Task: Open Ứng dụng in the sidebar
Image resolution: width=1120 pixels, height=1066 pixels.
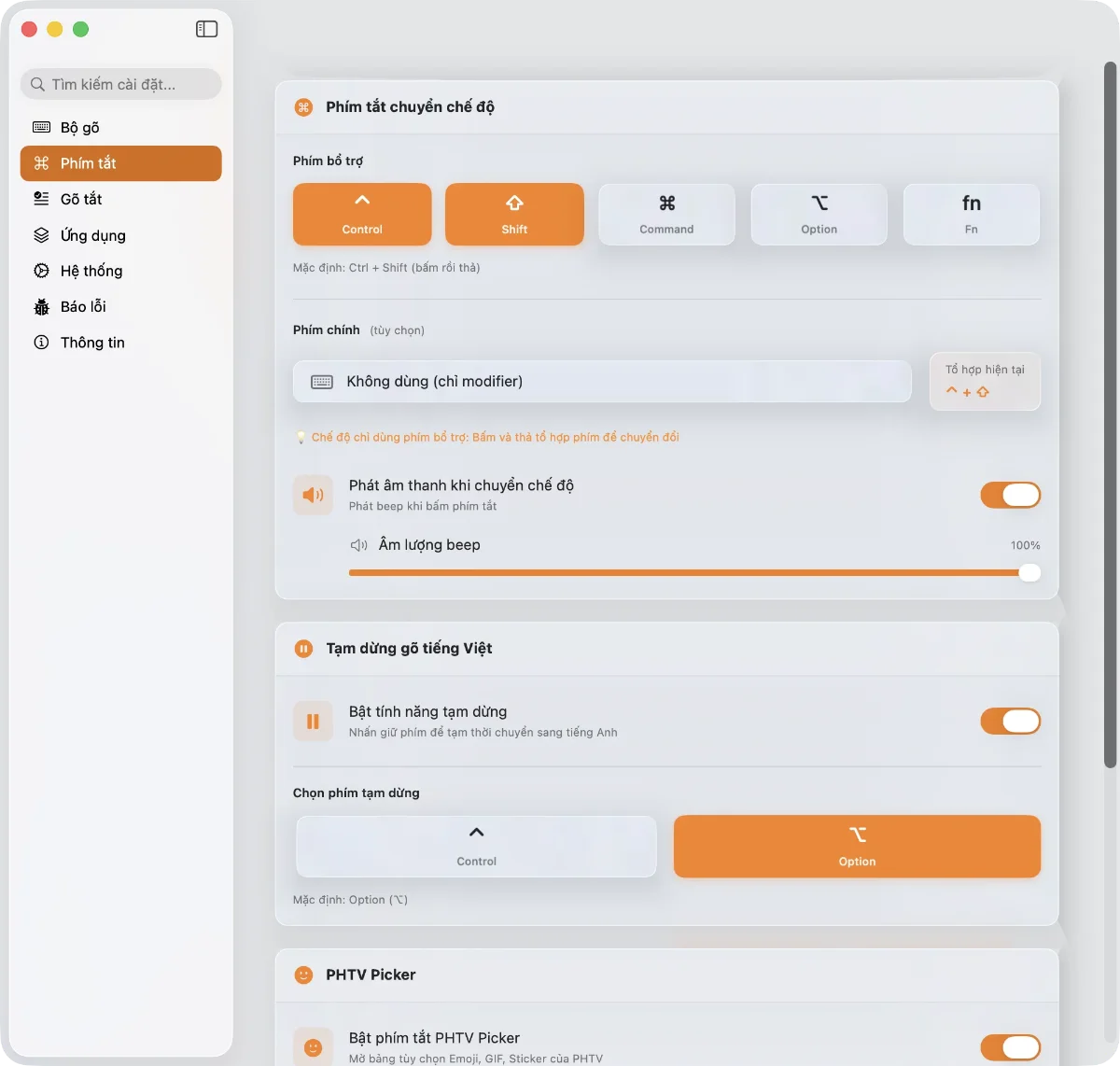Action: click(x=92, y=235)
